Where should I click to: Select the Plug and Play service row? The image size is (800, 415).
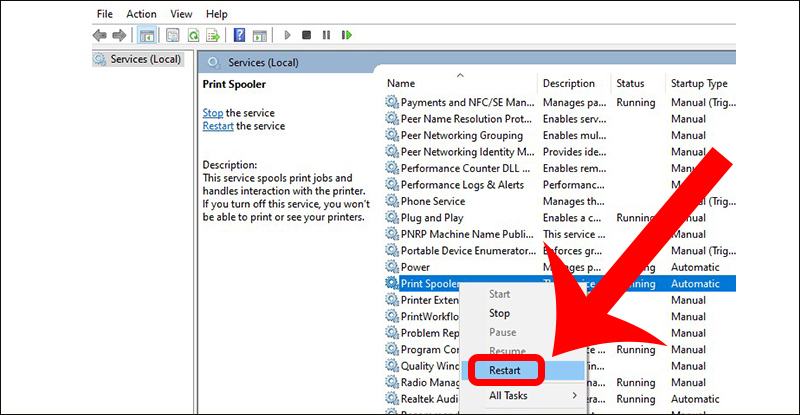point(560,218)
